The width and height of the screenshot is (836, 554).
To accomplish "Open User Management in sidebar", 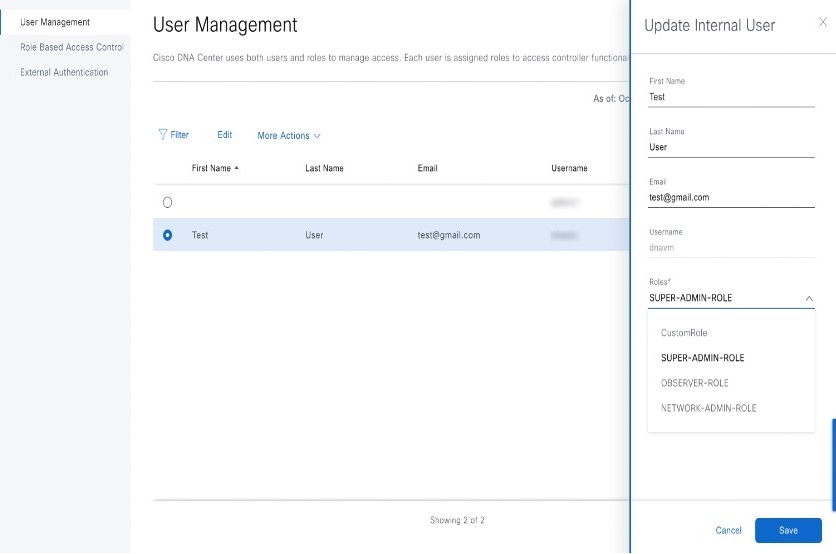I will click(55, 22).
